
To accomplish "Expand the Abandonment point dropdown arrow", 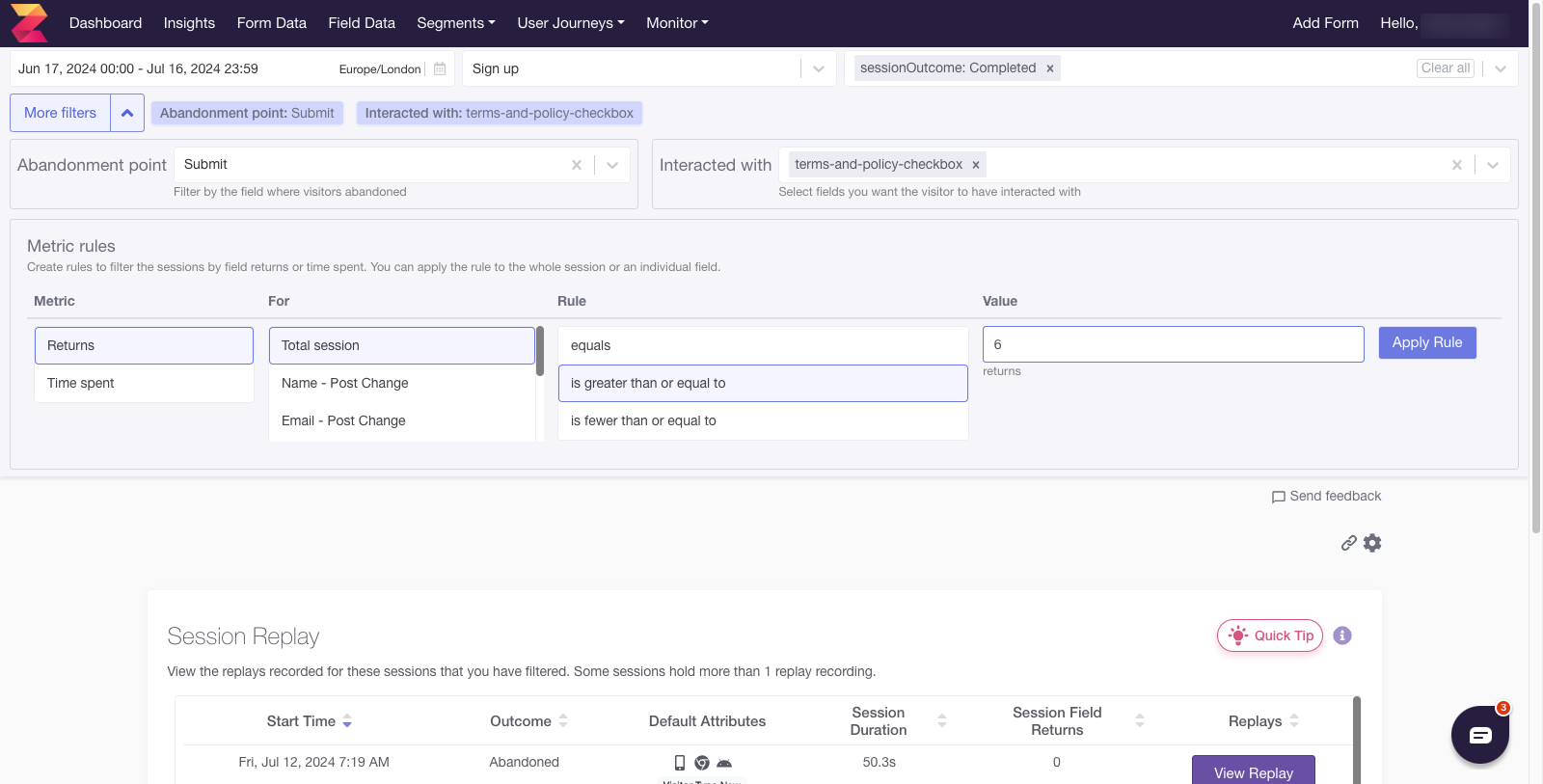I will tap(612, 165).
